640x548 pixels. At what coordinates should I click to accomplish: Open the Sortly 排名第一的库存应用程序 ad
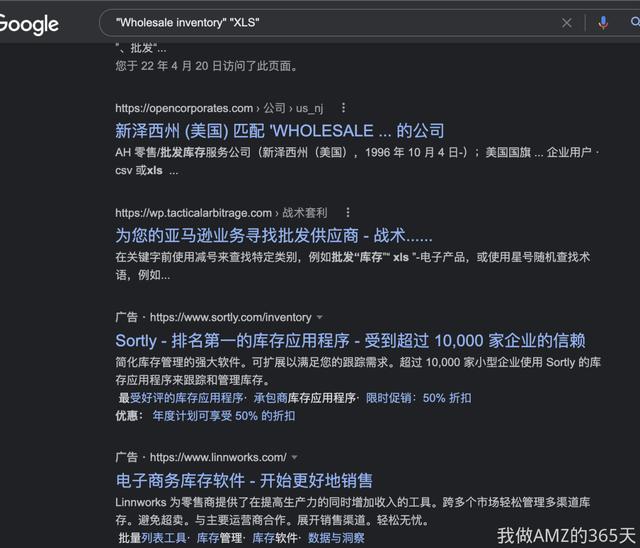tap(350, 340)
